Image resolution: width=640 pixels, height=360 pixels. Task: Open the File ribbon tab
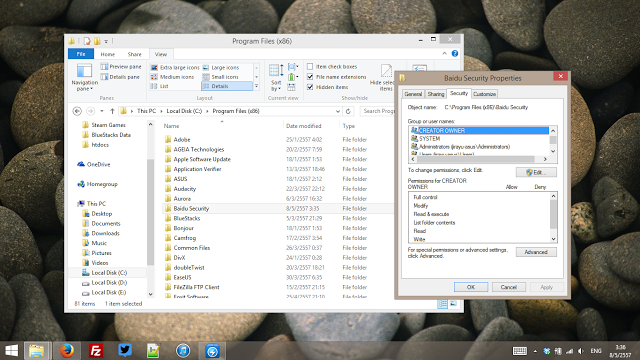(81, 54)
